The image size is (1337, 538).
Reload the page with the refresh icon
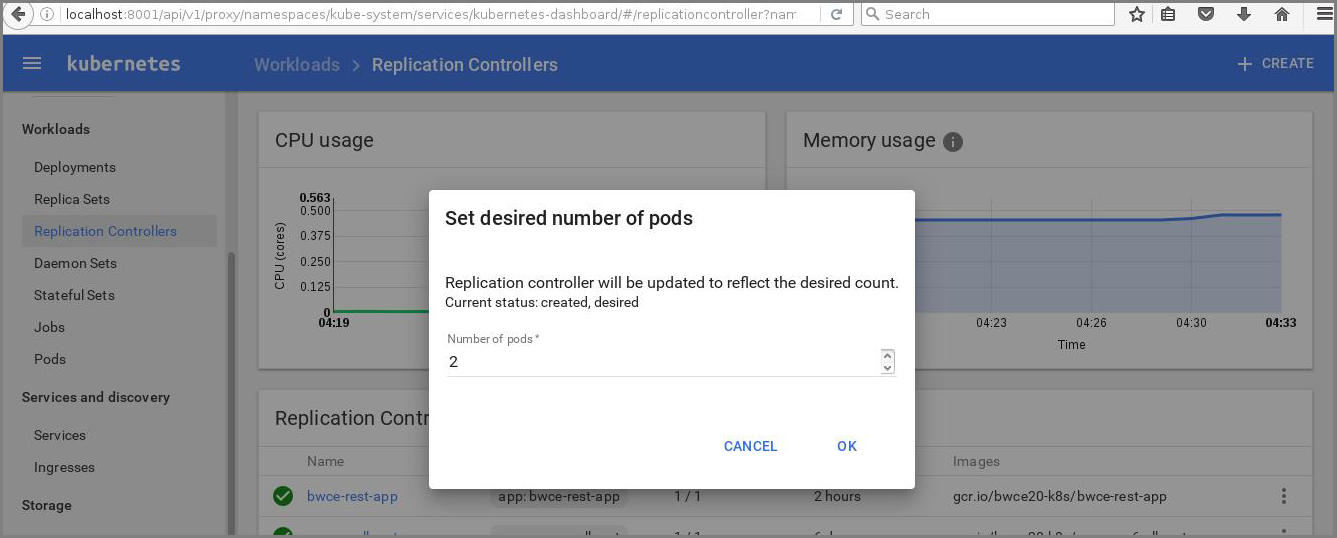point(836,15)
